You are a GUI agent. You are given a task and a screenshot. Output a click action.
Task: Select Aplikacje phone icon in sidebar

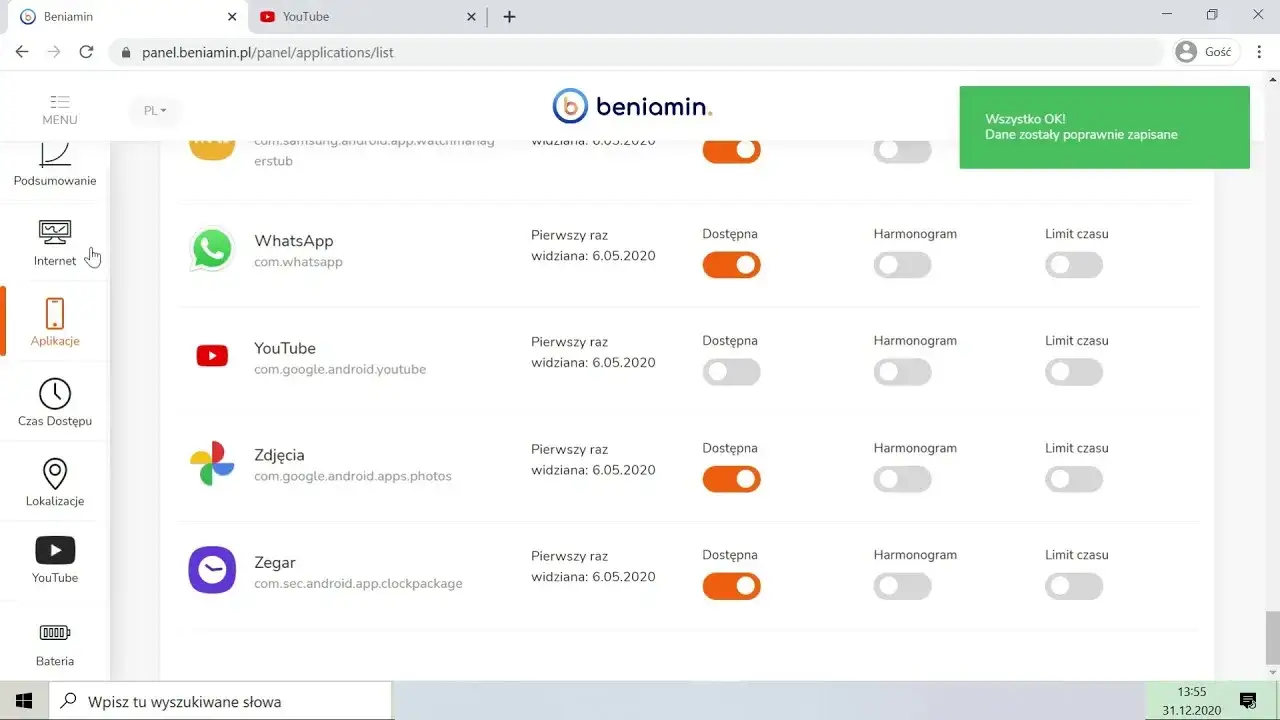click(x=55, y=314)
